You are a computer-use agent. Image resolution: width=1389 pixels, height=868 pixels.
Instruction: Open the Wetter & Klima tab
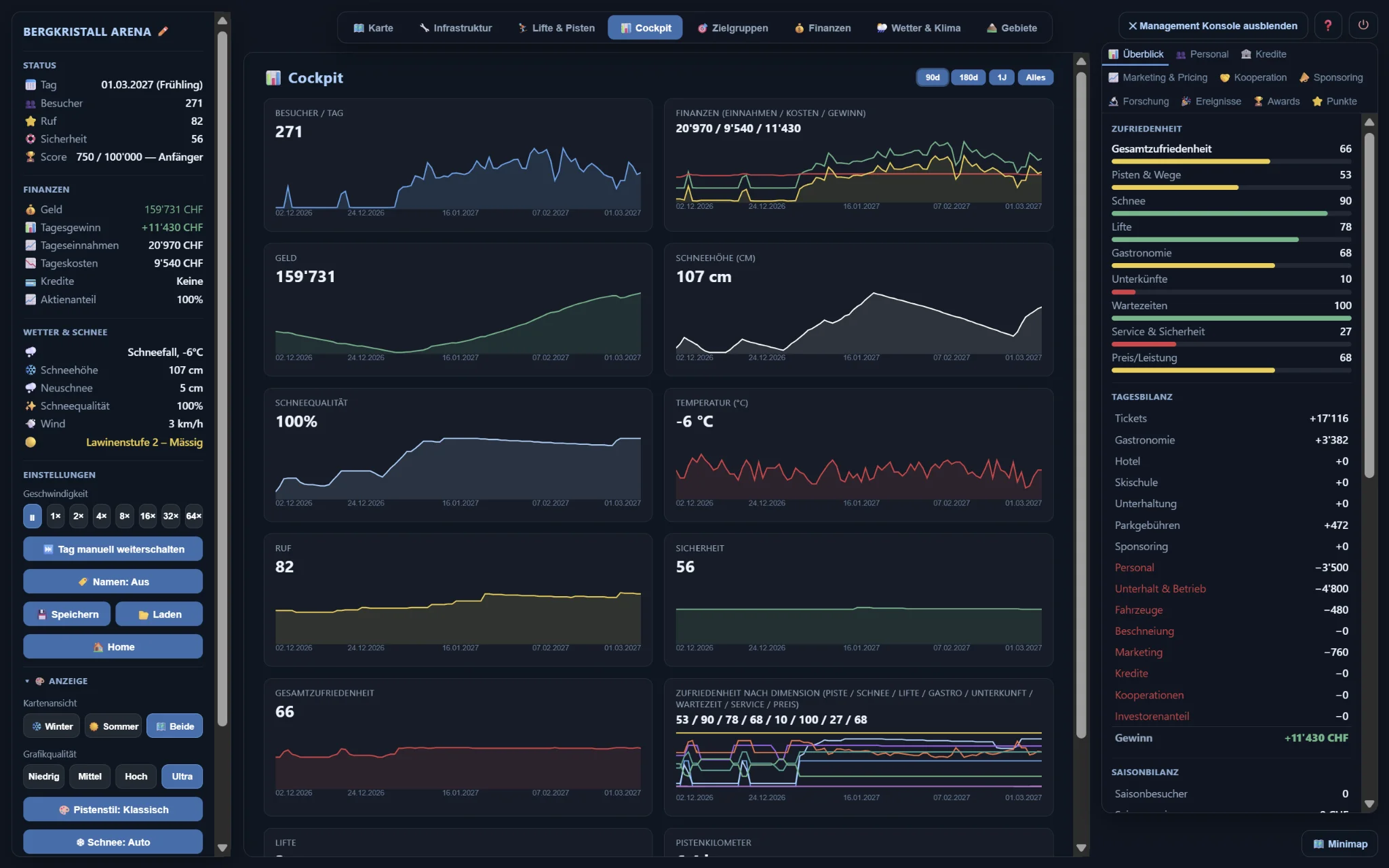click(918, 28)
